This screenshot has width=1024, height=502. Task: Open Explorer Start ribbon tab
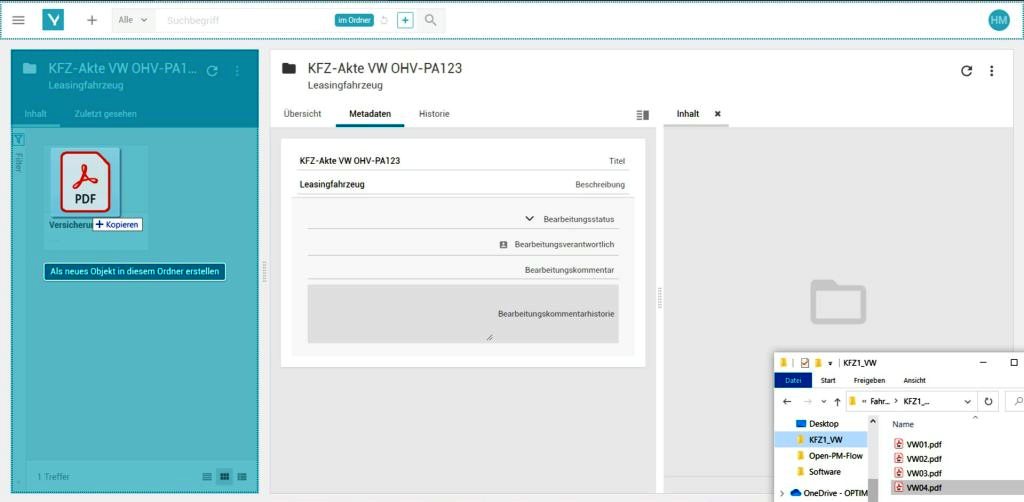pyautogui.click(x=828, y=380)
